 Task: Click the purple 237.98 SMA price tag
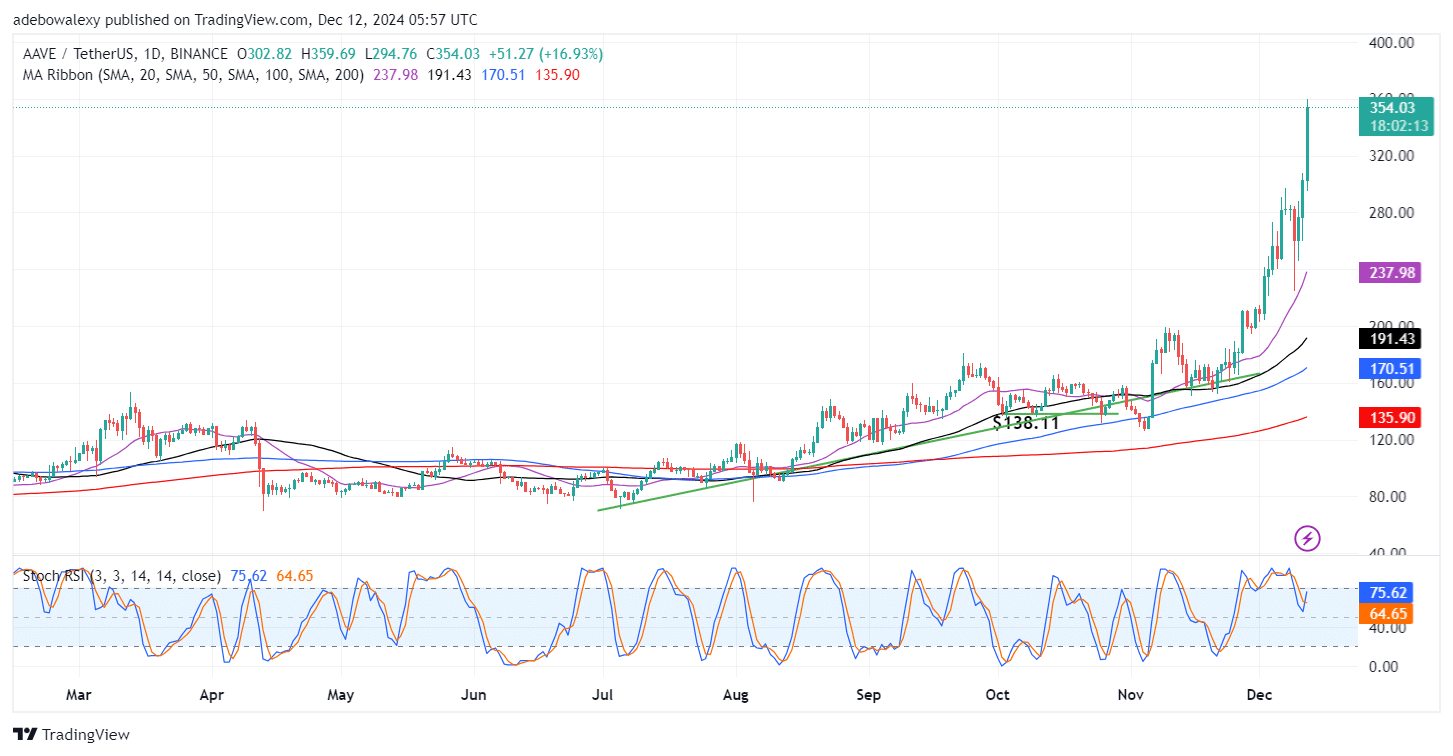[1391, 273]
